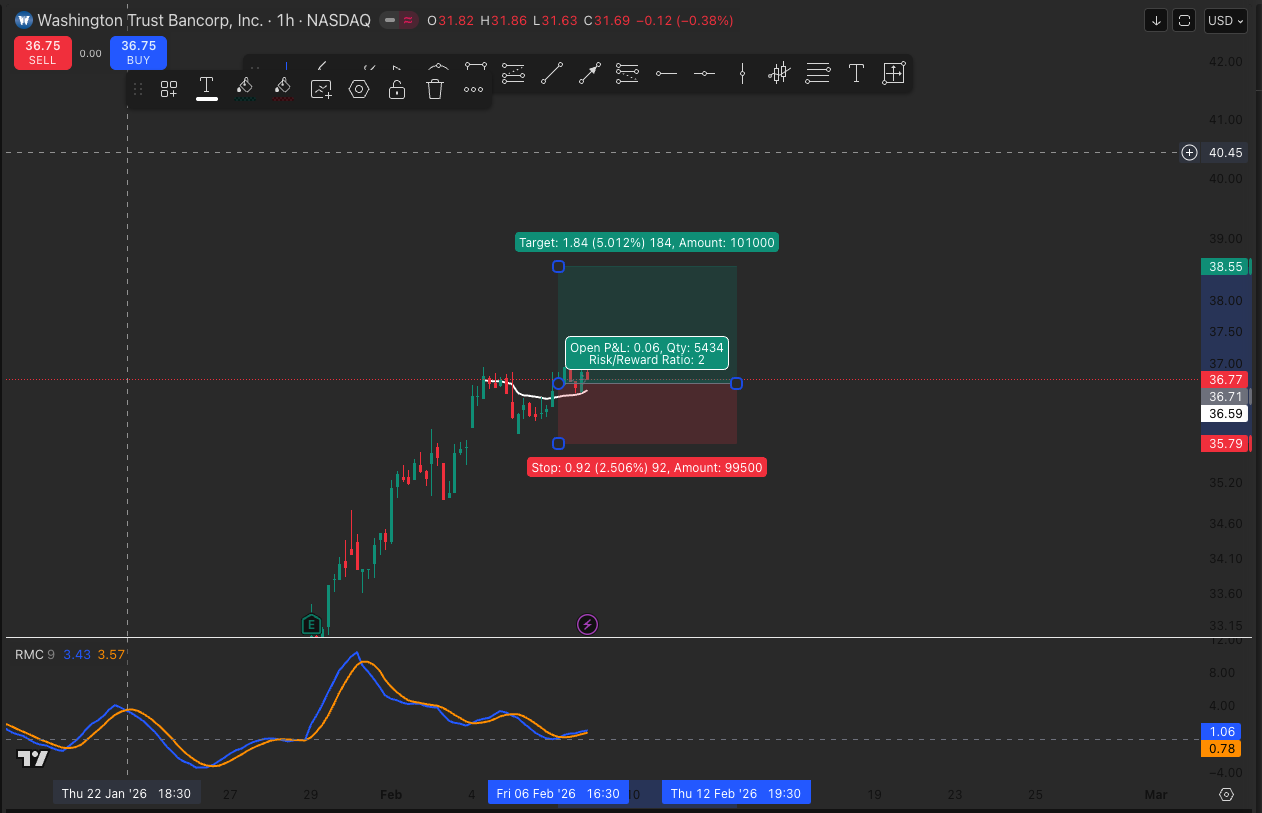
Task: Toggle the pink wave pill indicator
Action: 408,20
